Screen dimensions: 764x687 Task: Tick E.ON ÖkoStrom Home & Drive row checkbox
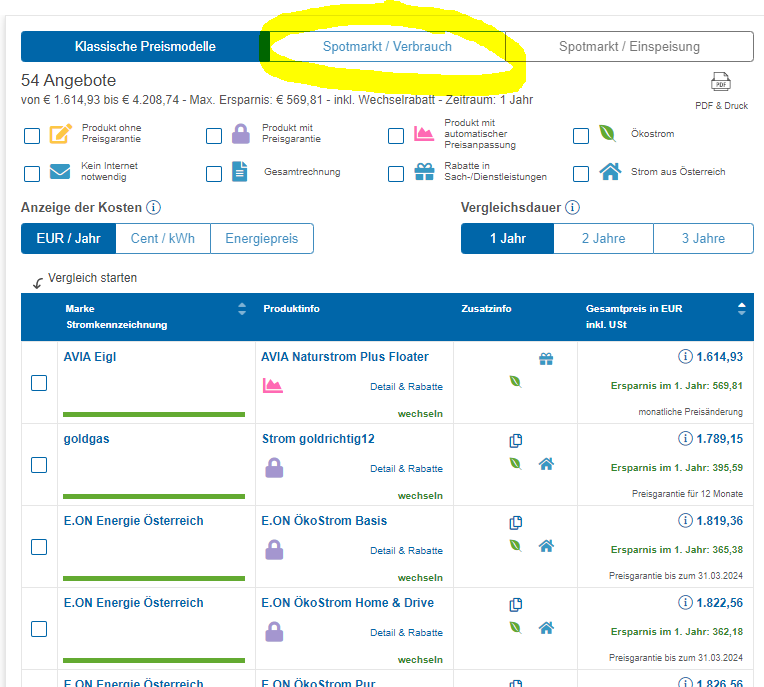39,629
